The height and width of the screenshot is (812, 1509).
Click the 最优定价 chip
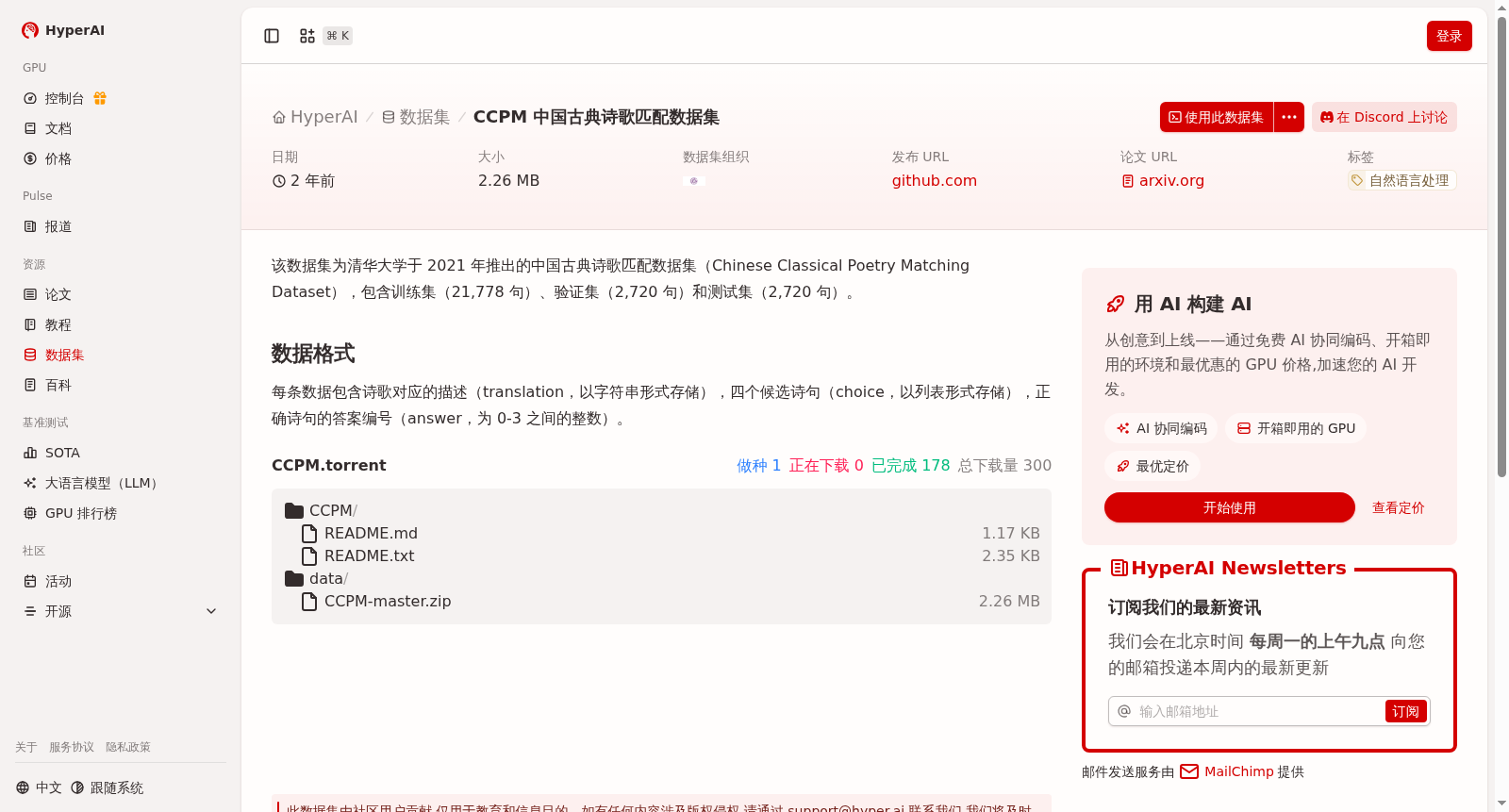(1152, 466)
